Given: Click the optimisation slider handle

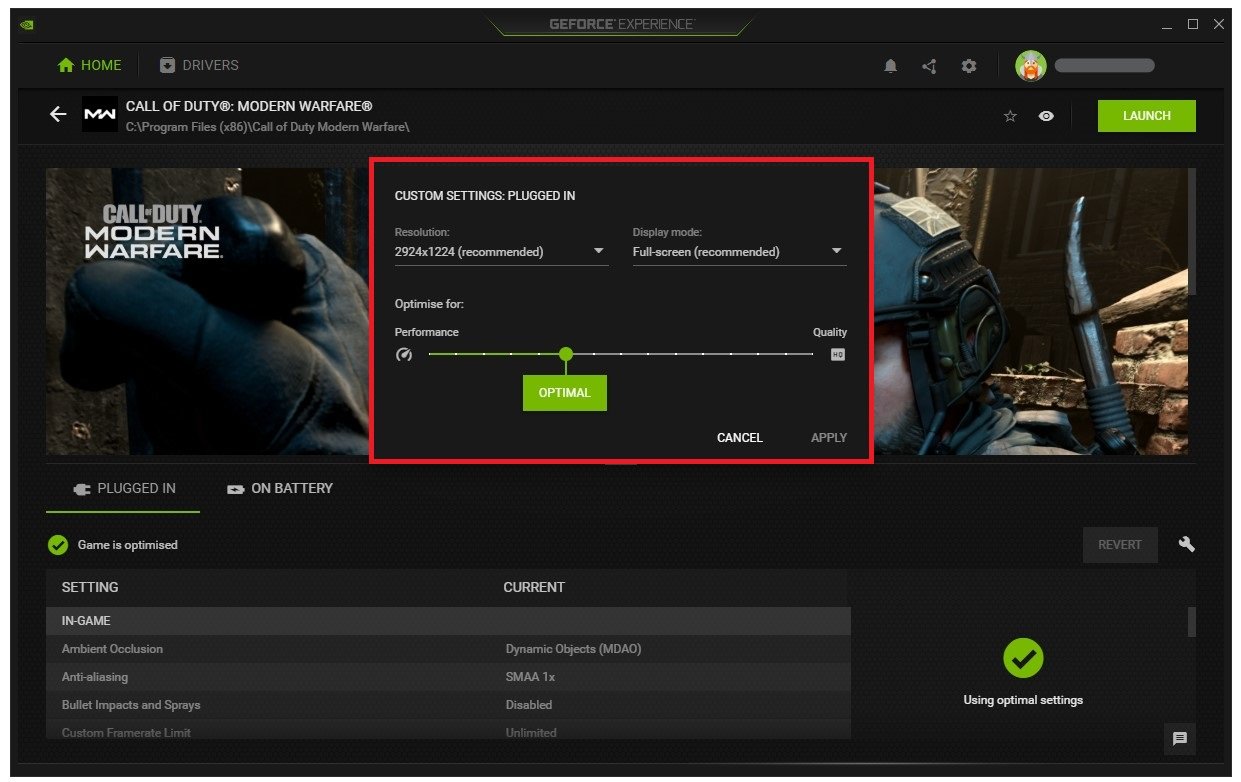Looking at the screenshot, I should click(x=566, y=354).
